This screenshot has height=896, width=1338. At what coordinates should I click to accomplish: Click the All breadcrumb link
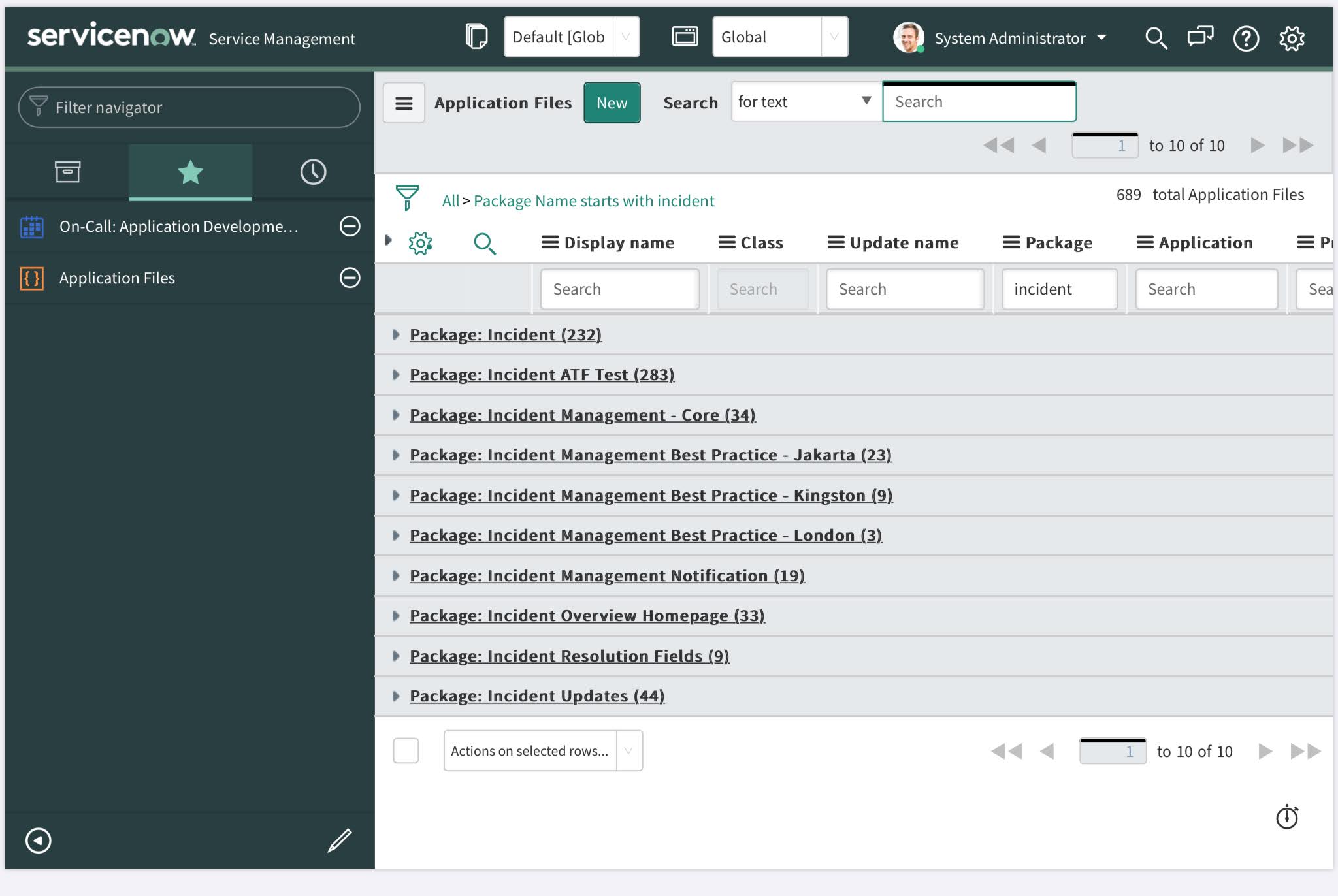tap(451, 200)
